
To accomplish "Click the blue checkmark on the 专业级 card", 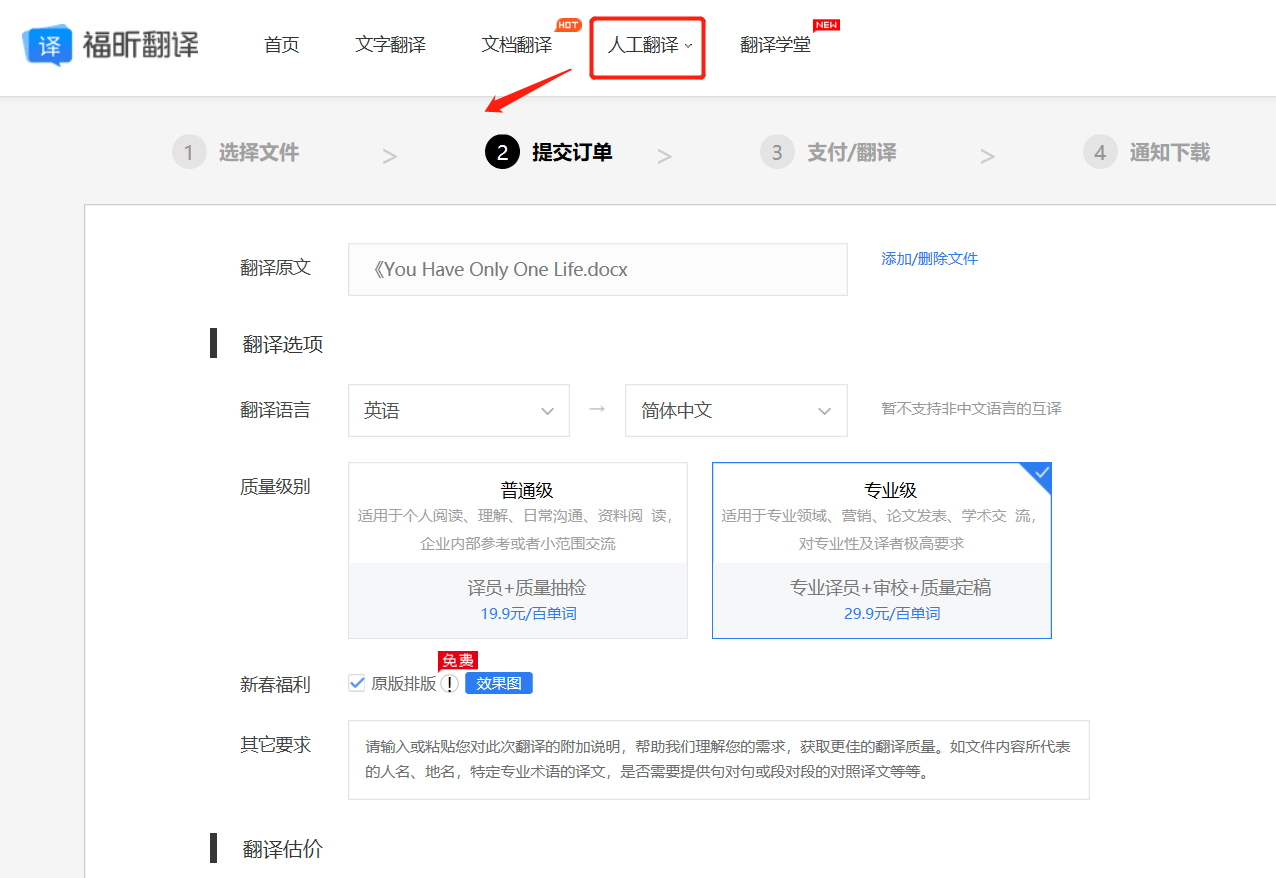I will (1040, 473).
